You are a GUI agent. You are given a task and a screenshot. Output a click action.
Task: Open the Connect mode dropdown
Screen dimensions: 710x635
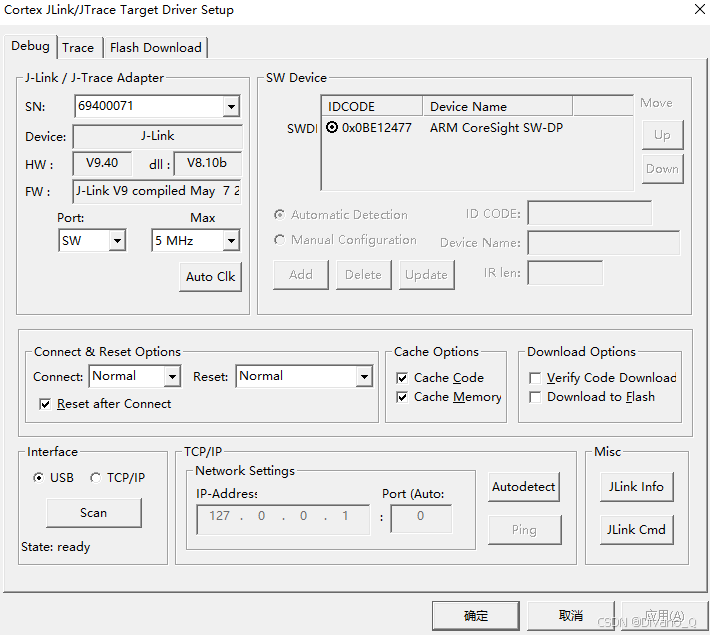[x=172, y=376]
